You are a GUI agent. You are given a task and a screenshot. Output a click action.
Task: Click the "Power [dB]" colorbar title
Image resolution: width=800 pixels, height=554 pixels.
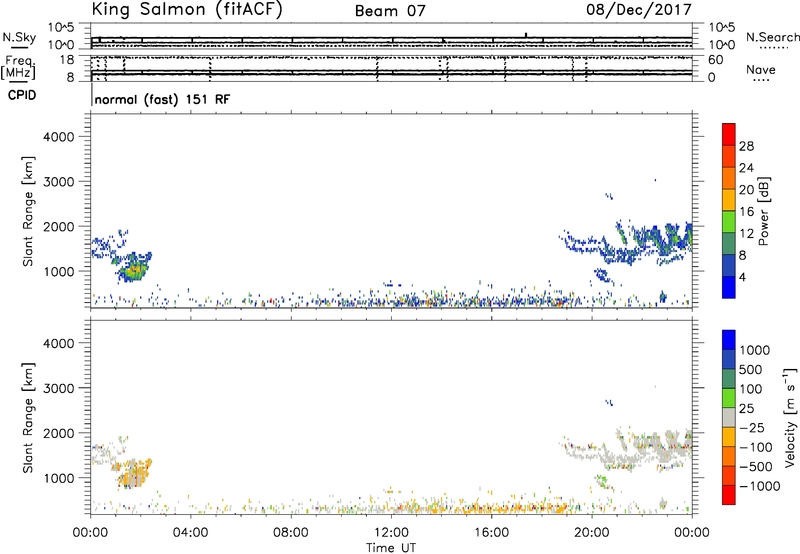[763, 212]
